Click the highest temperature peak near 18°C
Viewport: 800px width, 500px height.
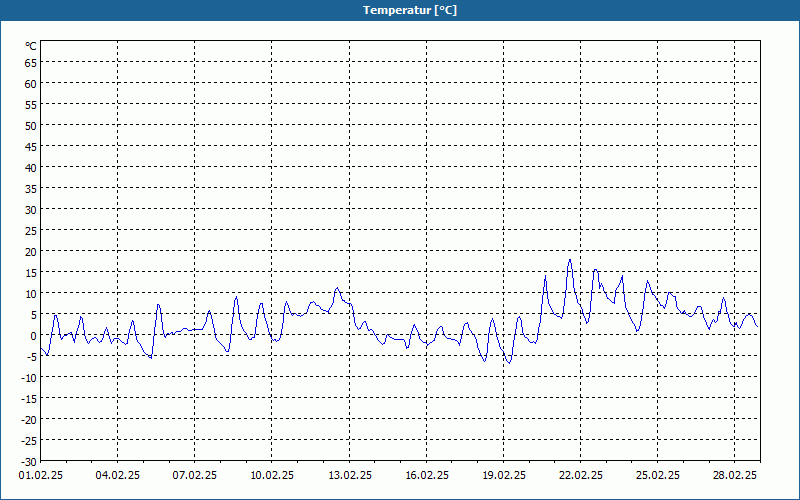570,260
